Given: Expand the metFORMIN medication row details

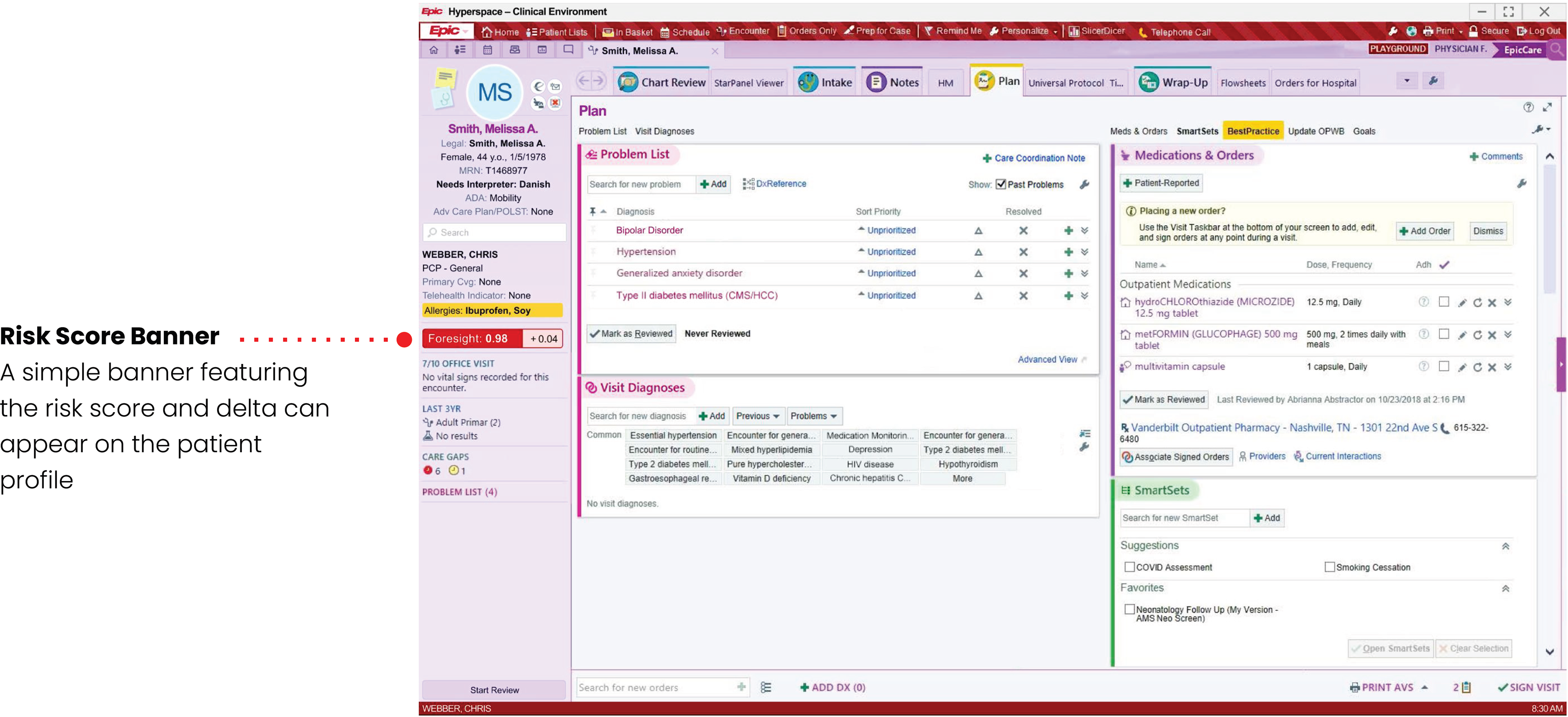Looking at the screenshot, I should click(x=1507, y=335).
